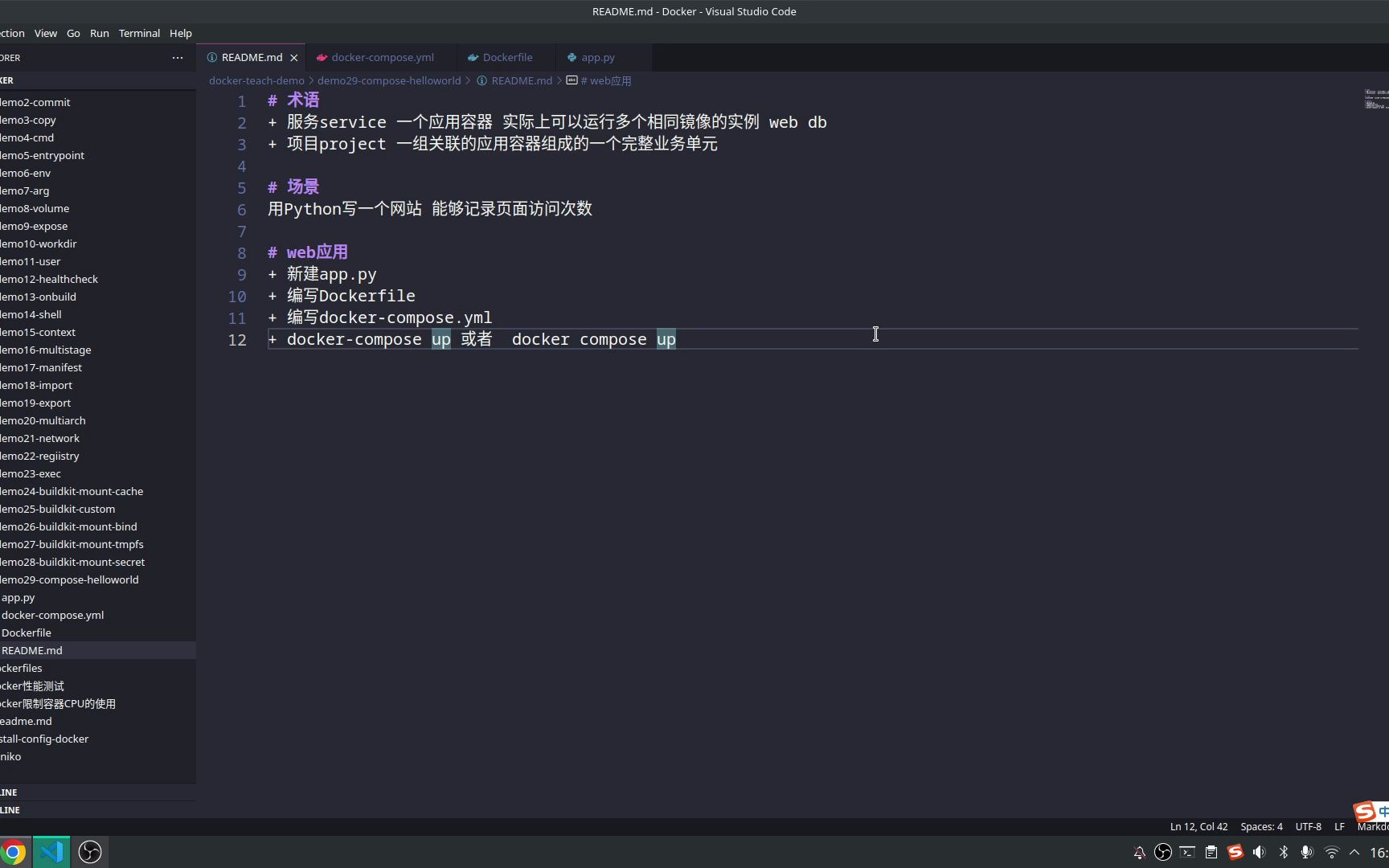
Task: Open Dockerfile in the explorer tree
Action: (98, 633)
